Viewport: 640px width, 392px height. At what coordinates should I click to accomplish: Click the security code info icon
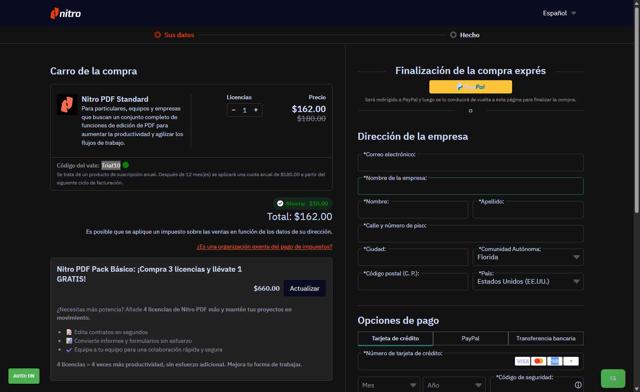[578, 385]
